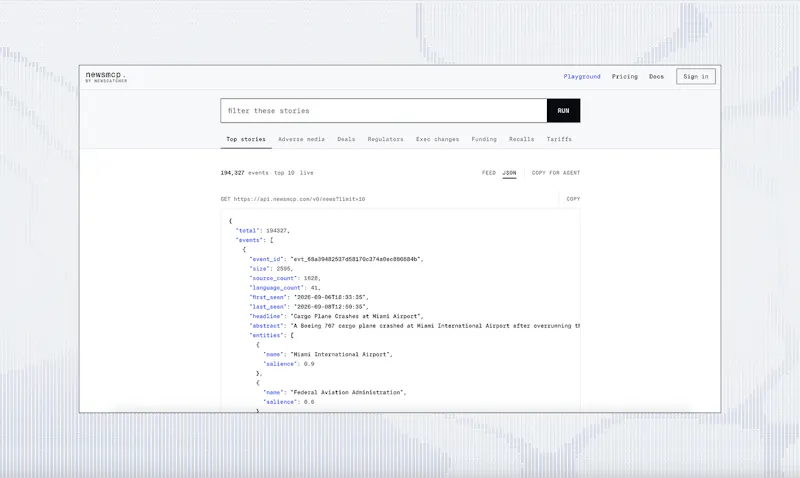
Task: Select the Funding tab
Action: click(x=484, y=139)
